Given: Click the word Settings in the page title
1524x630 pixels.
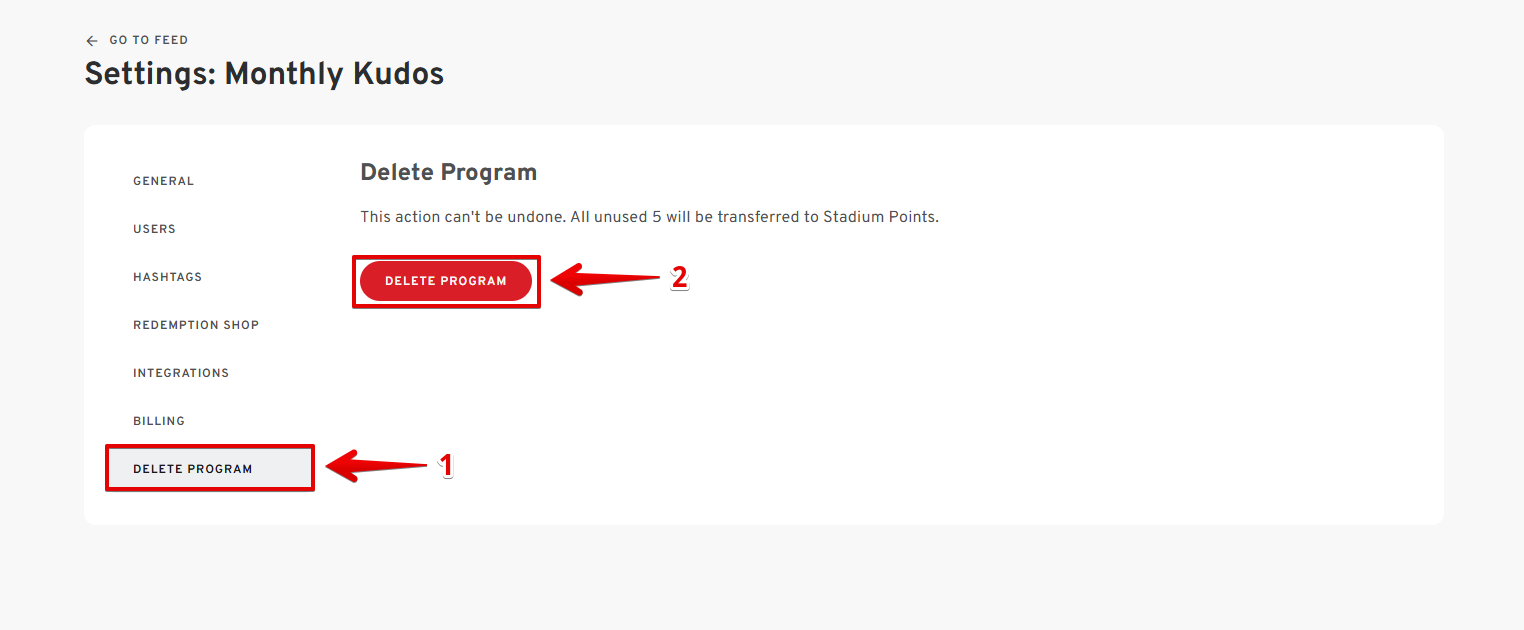Looking at the screenshot, I should coord(149,74).
